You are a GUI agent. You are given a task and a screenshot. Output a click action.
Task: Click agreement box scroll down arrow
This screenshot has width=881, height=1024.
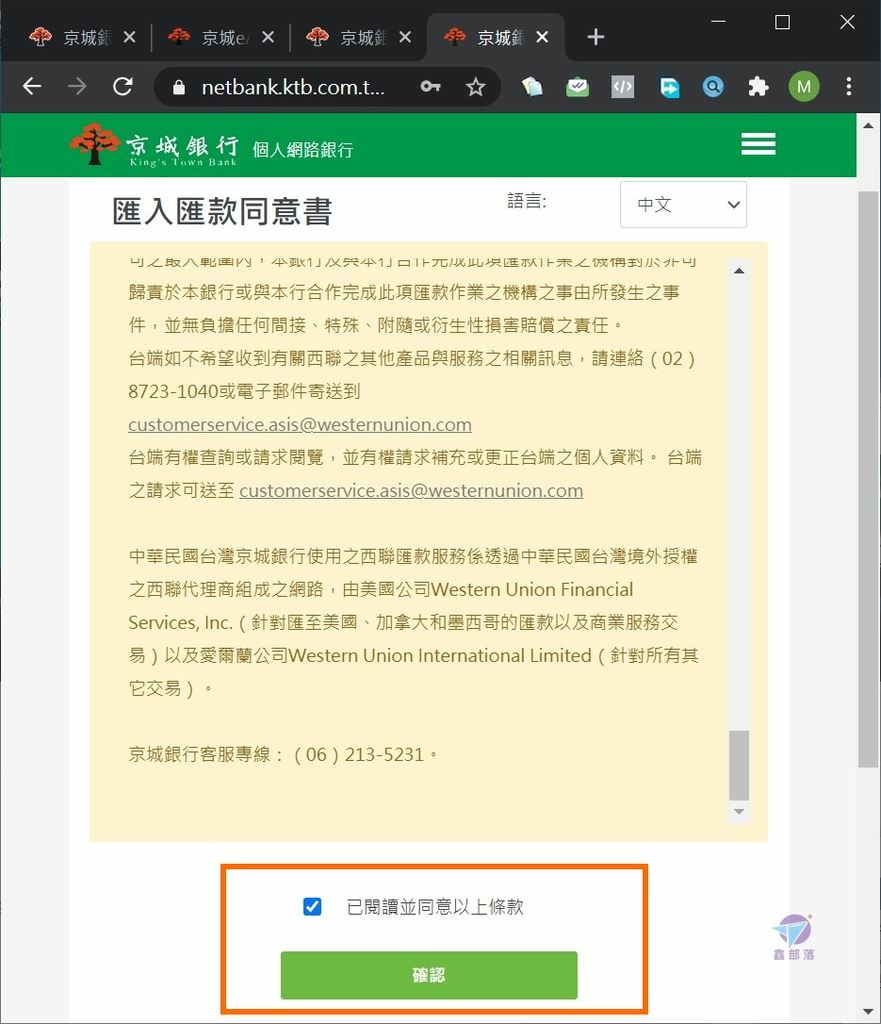(739, 812)
